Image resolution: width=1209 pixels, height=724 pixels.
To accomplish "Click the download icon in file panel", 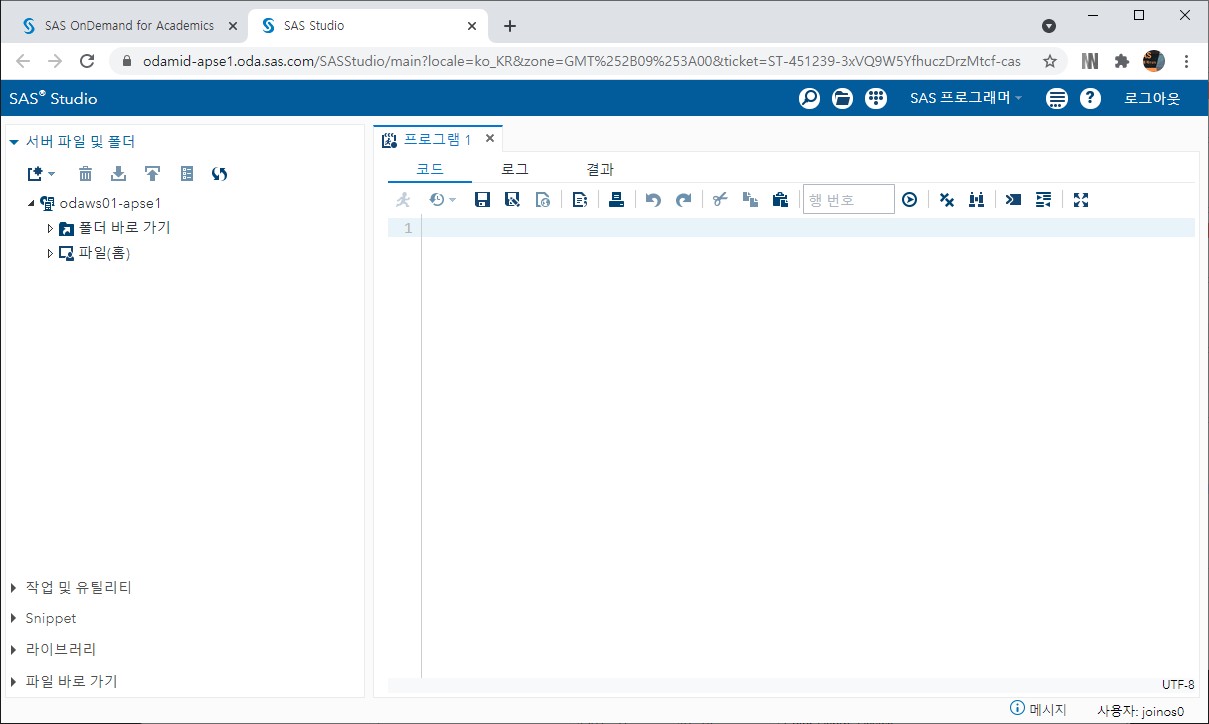I will tap(118, 174).
